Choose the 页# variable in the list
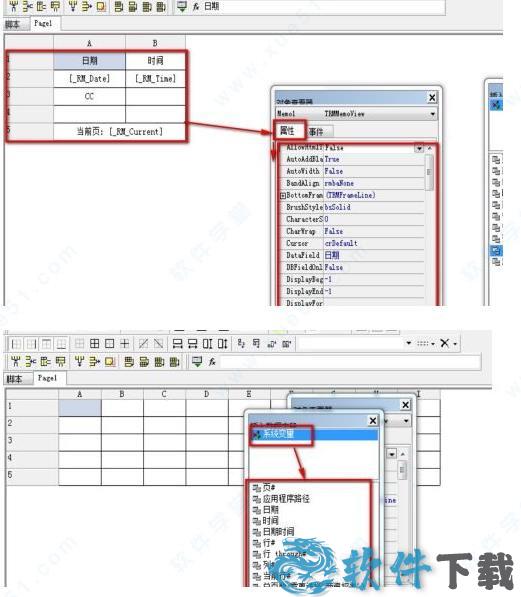Image resolution: width=521 pixels, height=597 pixels. click(x=269, y=487)
